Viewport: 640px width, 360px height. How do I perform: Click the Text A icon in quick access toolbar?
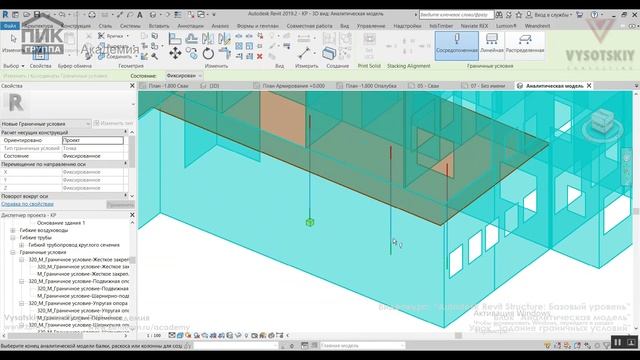(x=140, y=15)
